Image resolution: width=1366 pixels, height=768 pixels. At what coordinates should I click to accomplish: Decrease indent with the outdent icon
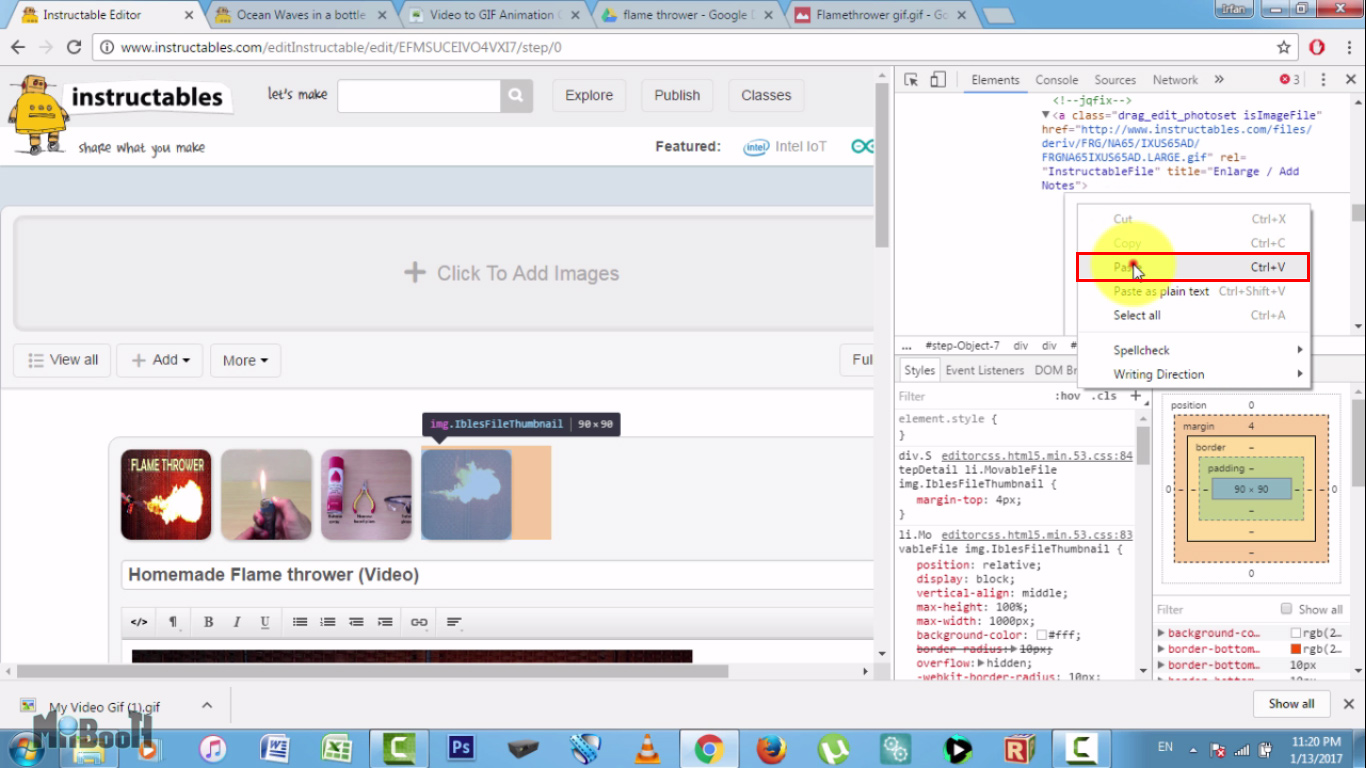tap(356, 622)
